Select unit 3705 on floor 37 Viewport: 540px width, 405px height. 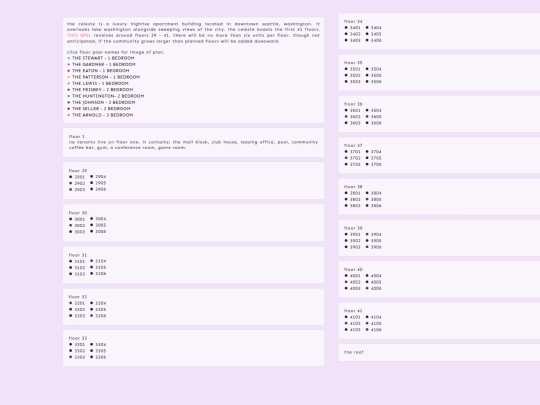coord(376,158)
